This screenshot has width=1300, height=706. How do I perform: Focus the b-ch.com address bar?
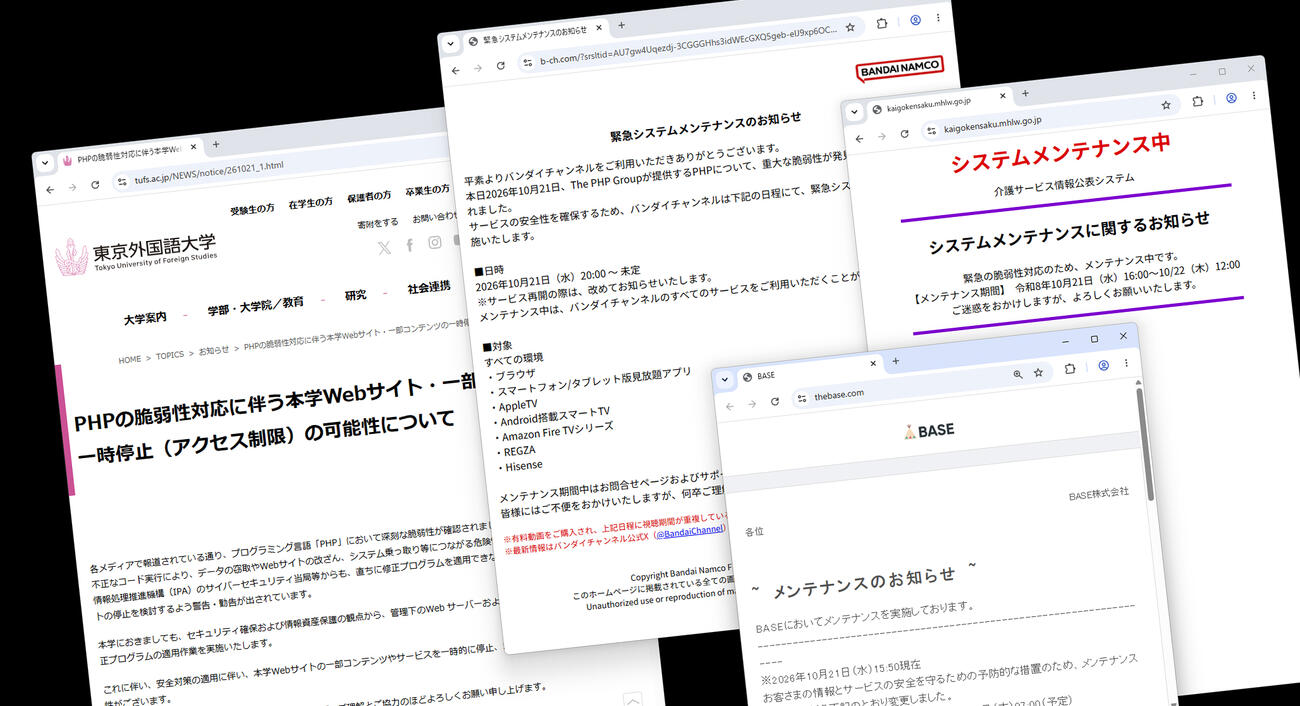690,48
